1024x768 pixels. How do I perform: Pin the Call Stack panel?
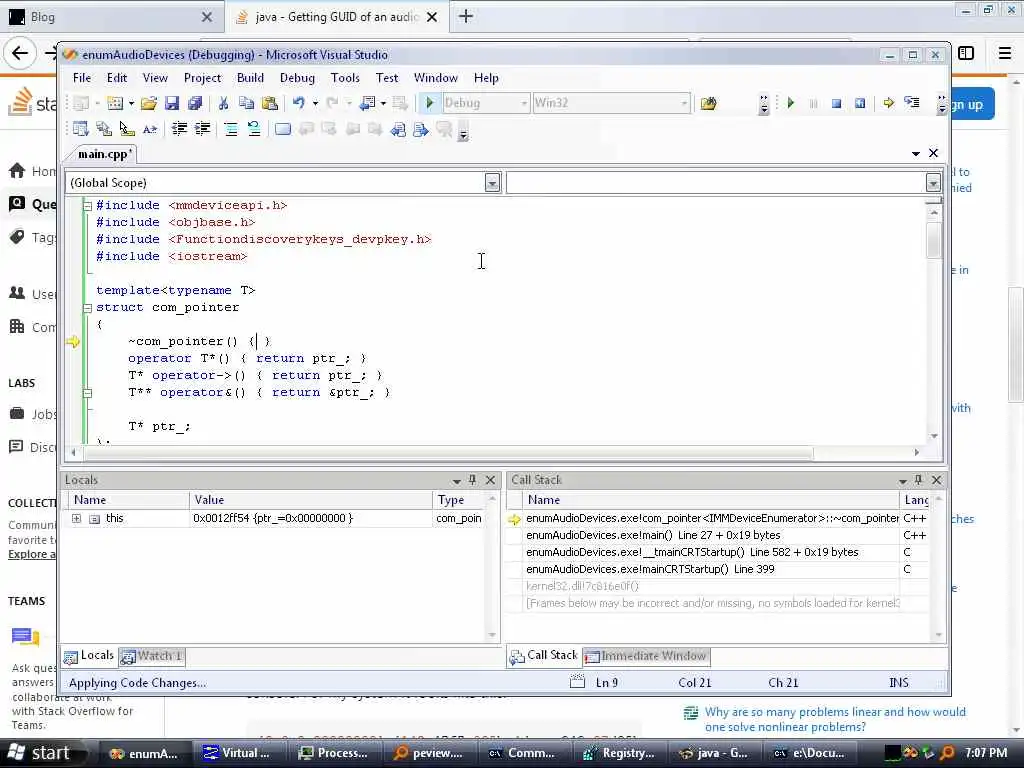point(918,480)
